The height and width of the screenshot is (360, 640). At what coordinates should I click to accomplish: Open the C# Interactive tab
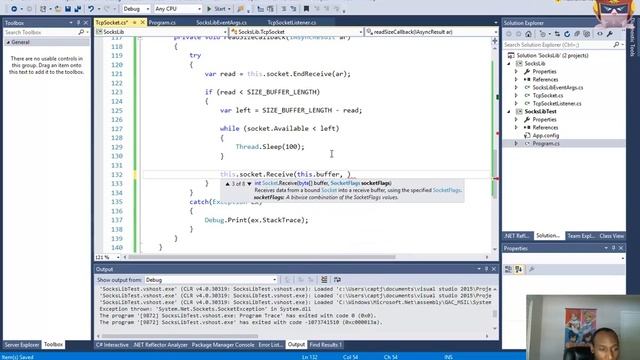click(x=112, y=345)
